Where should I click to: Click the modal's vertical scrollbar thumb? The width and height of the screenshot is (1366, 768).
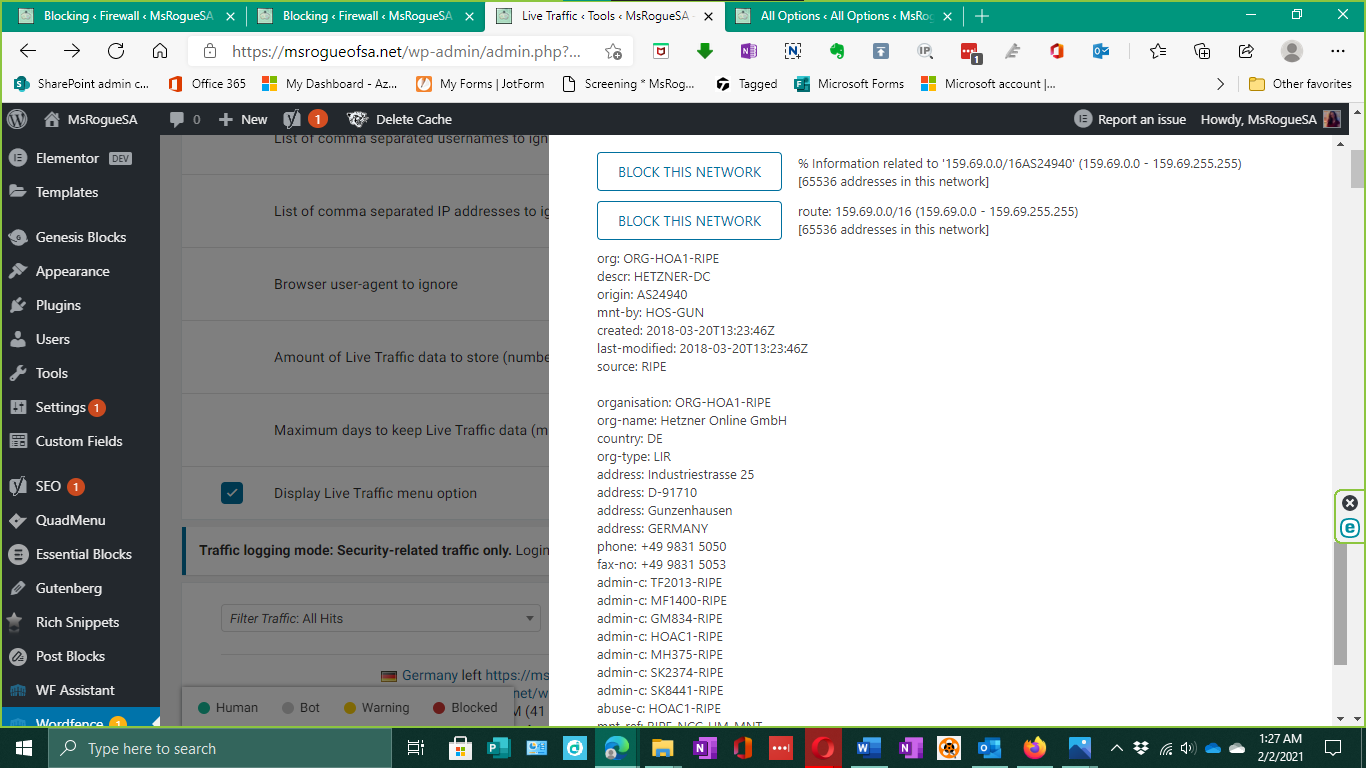click(x=1340, y=605)
